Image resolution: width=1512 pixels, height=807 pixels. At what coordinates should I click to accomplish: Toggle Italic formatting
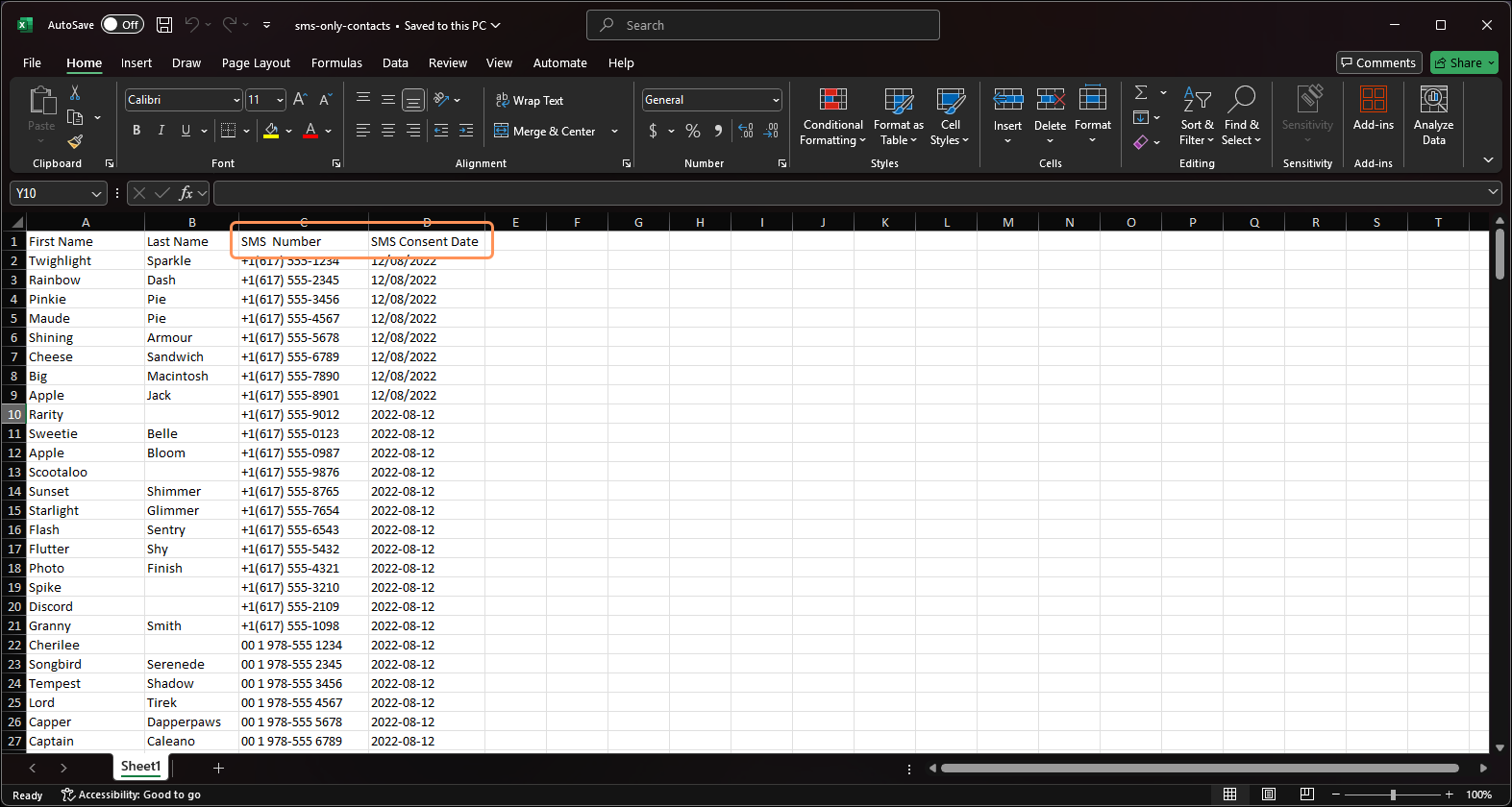pos(161,131)
